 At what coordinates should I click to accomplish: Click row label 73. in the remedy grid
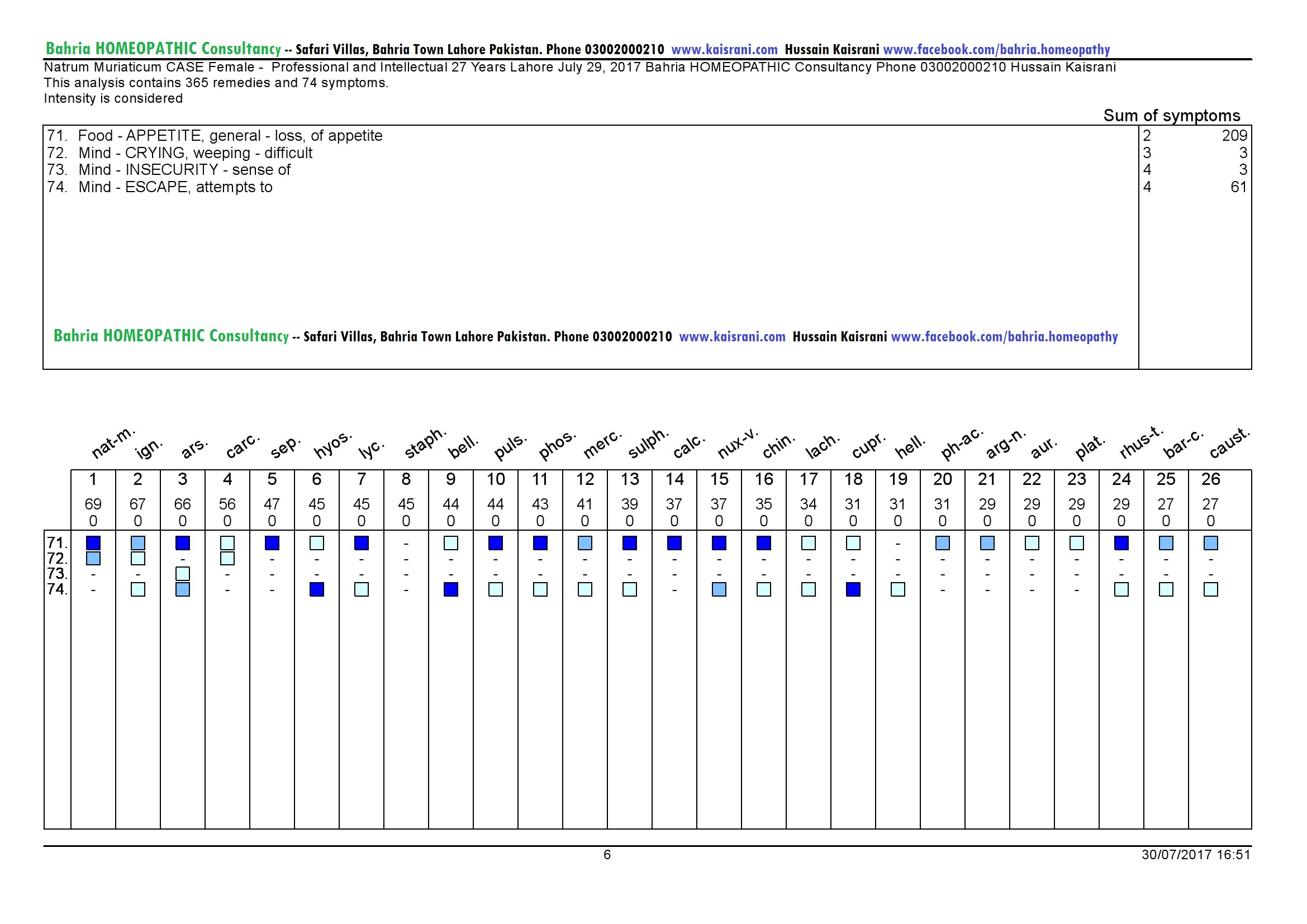click(x=57, y=574)
